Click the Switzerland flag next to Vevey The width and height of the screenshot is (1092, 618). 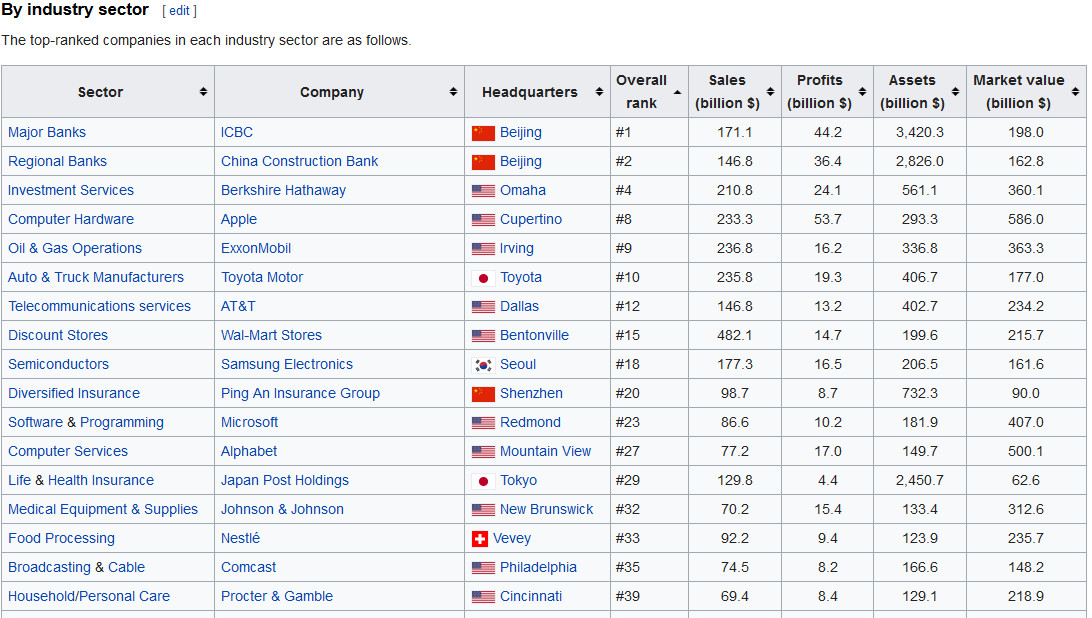480,539
